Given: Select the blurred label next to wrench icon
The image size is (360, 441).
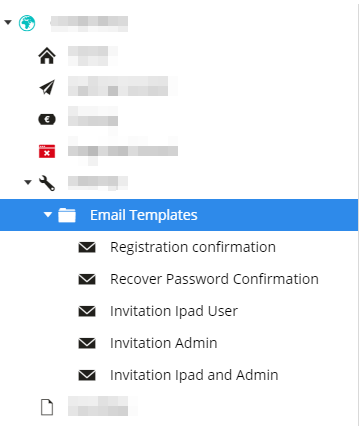Looking at the screenshot, I should 98,183.
